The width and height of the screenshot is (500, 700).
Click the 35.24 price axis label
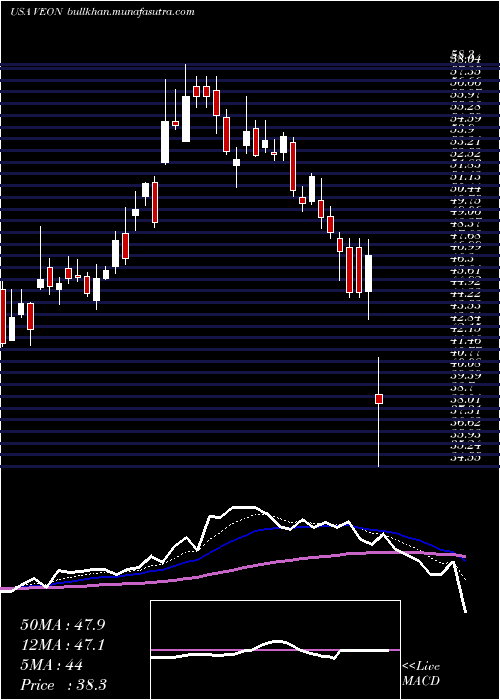[465, 446]
